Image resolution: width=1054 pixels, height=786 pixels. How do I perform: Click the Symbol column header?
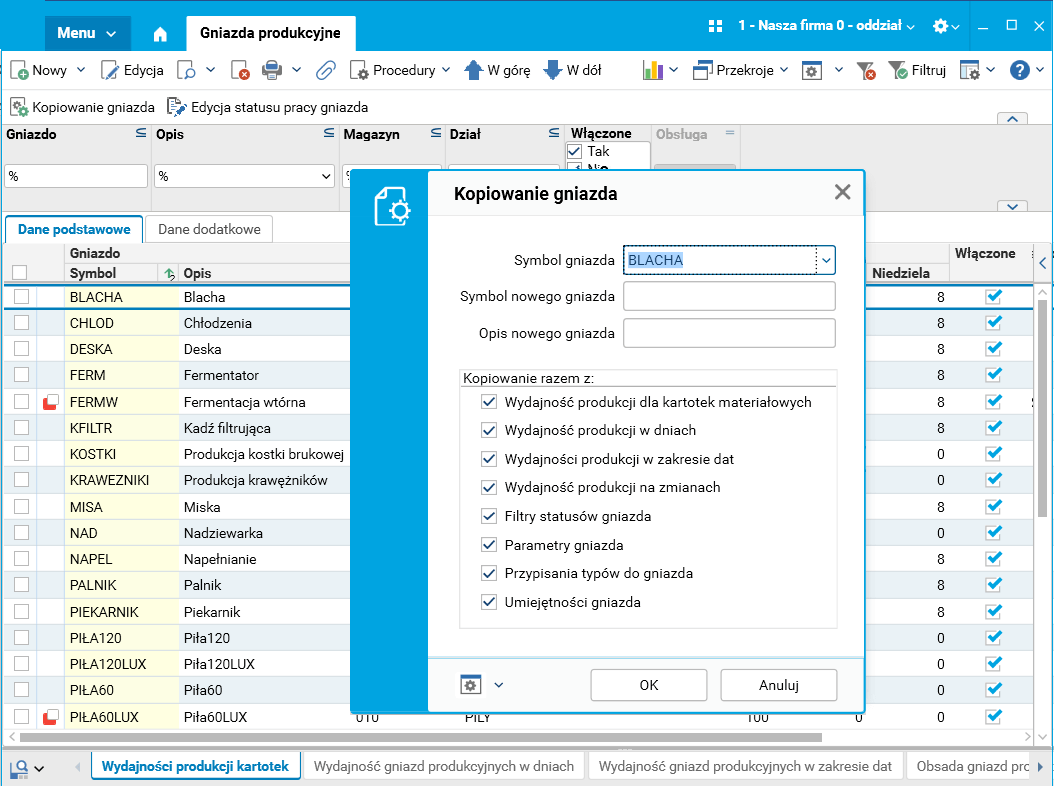tap(93, 273)
